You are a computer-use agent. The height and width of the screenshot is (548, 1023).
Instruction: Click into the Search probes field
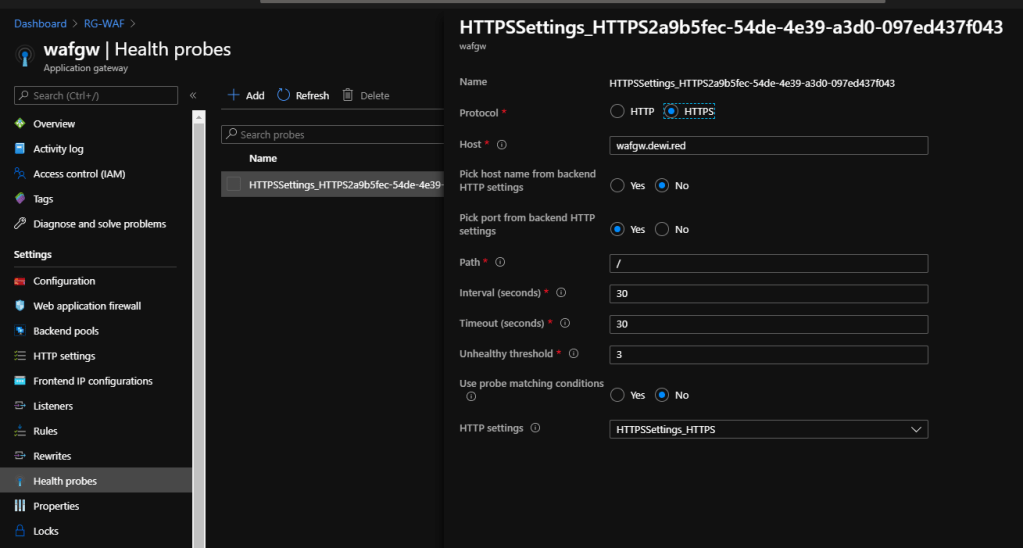330,134
